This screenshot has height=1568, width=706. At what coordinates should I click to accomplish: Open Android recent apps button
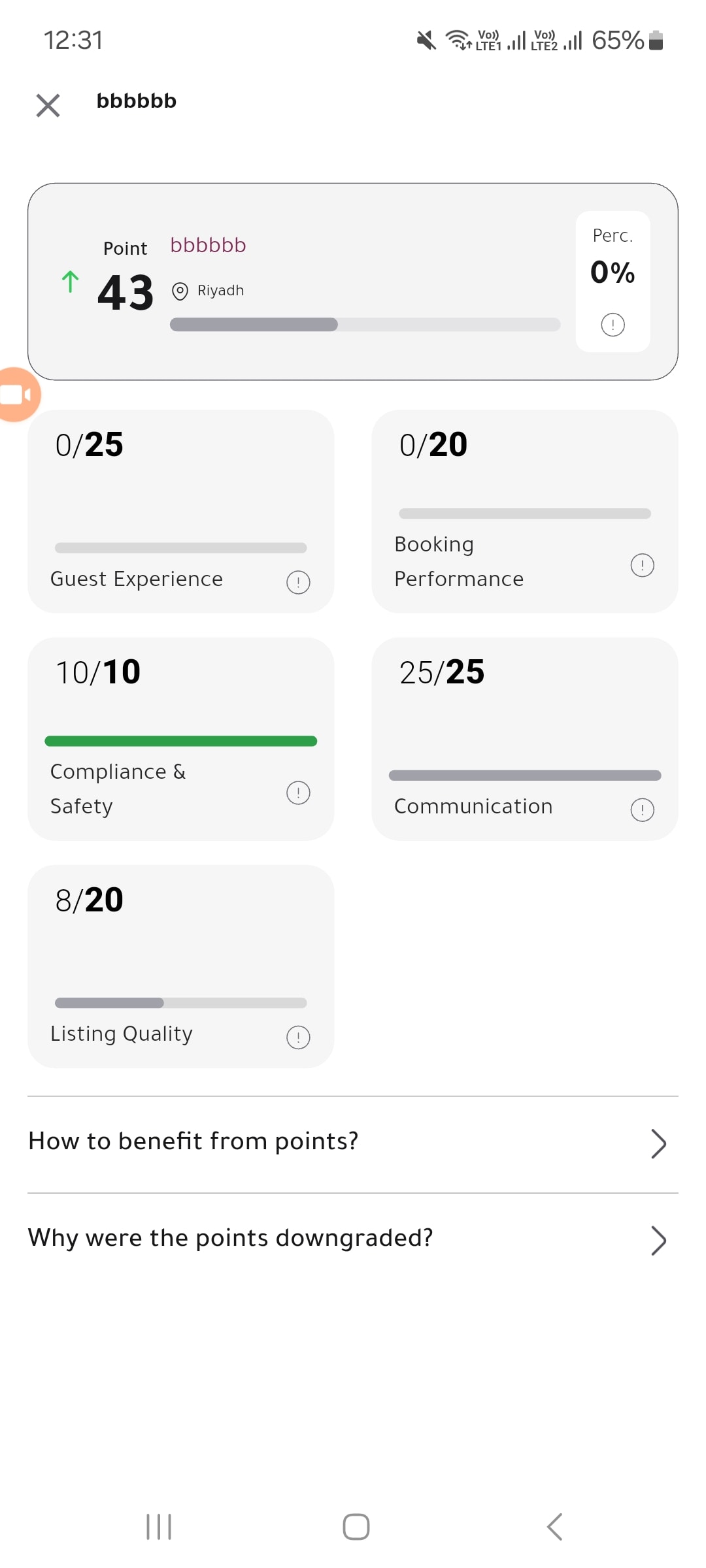click(159, 1527)
